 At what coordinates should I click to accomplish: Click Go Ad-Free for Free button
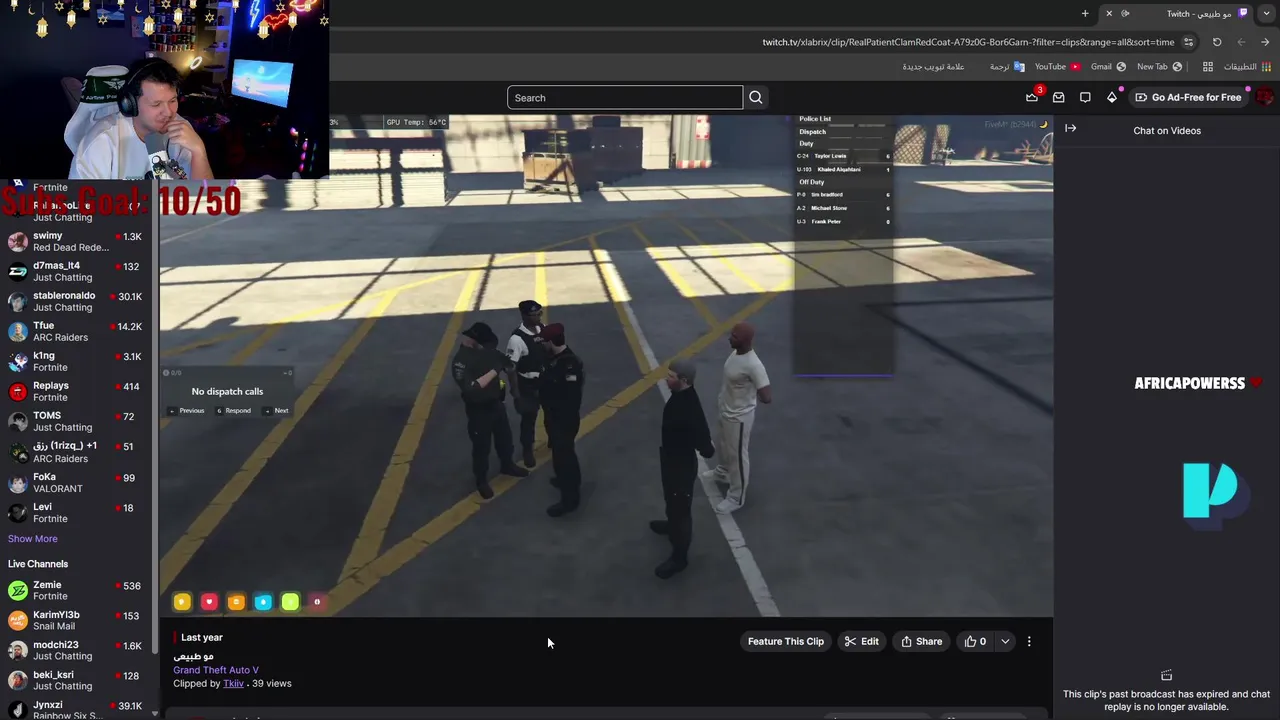click(1188, 97)
